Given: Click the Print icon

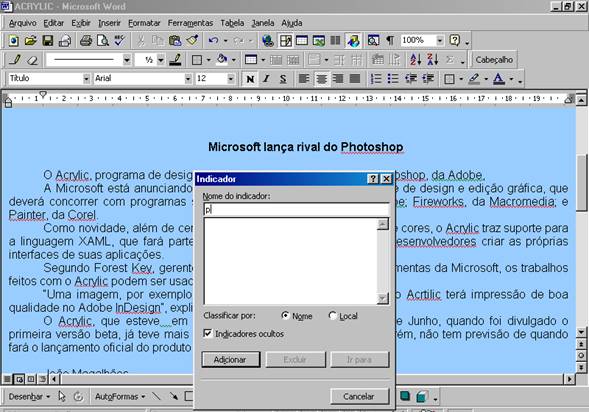Looking at the screenshot, I should click(x=86, y=41).
